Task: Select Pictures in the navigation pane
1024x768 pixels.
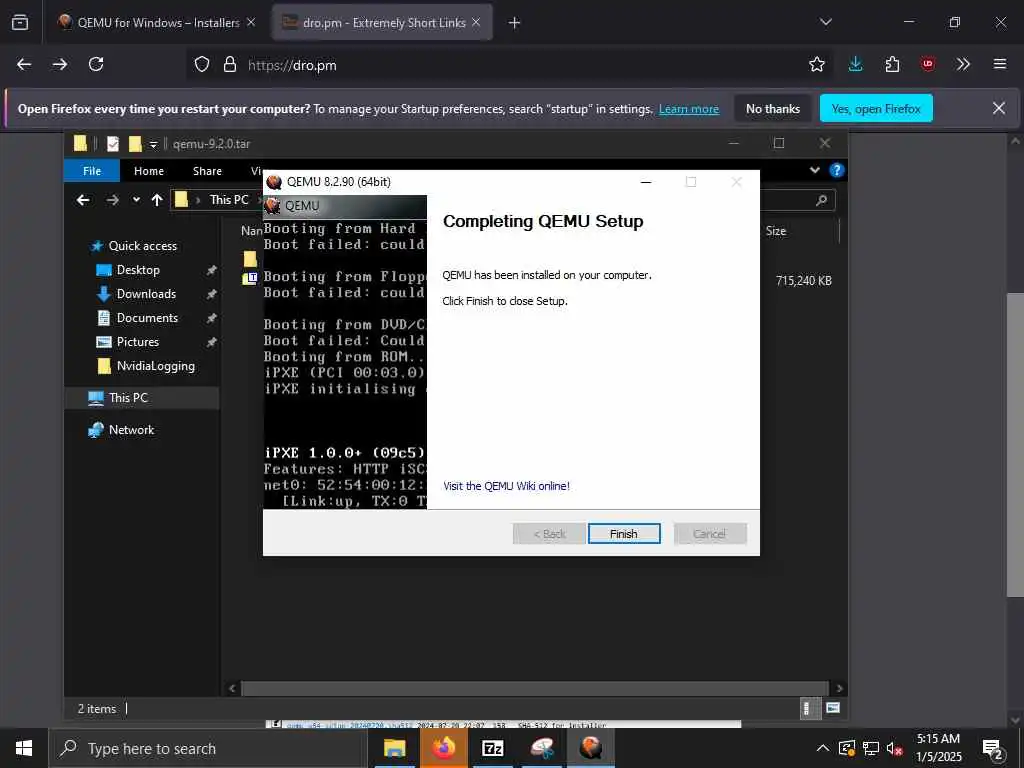Action: pyautogui.click(x=137, y=342)
